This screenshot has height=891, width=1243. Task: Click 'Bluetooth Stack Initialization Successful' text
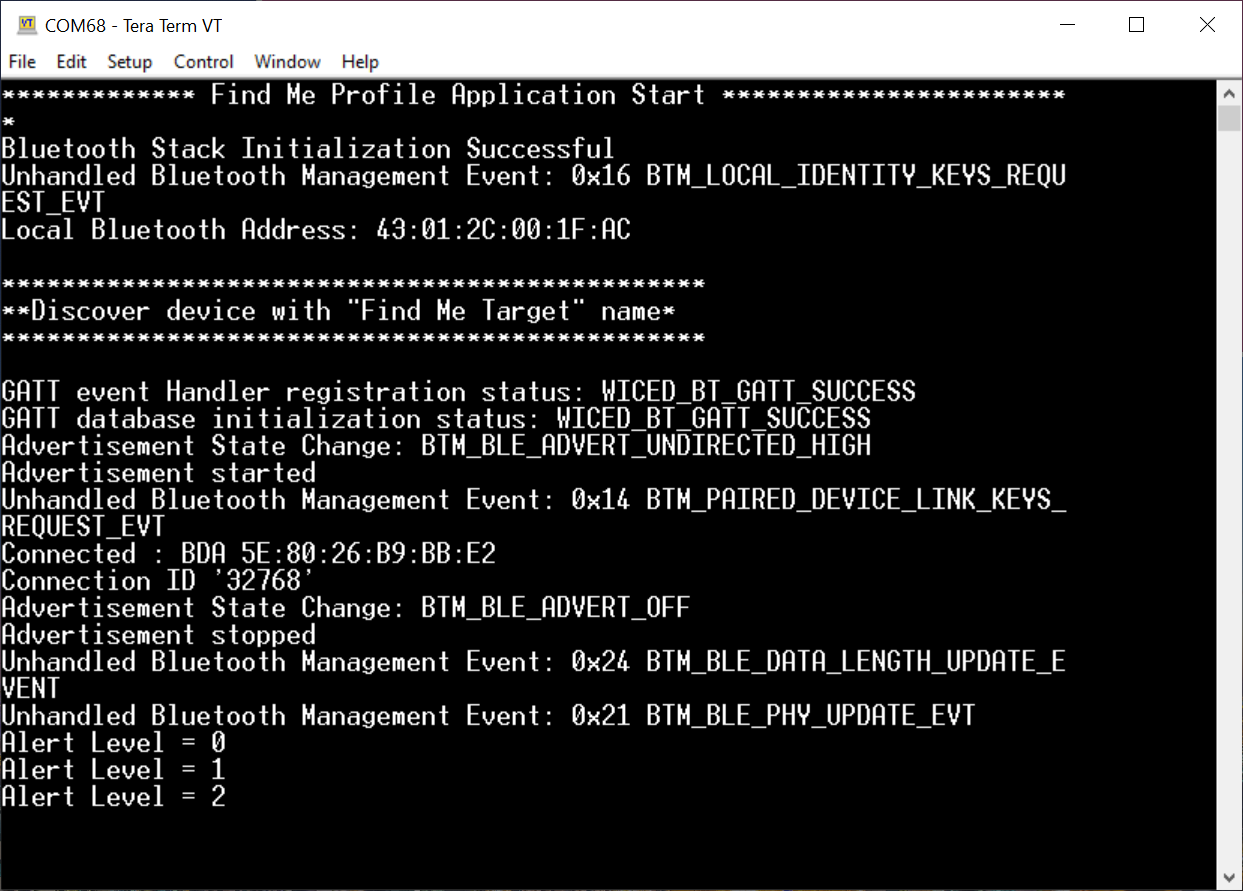(x=308, y=149)
